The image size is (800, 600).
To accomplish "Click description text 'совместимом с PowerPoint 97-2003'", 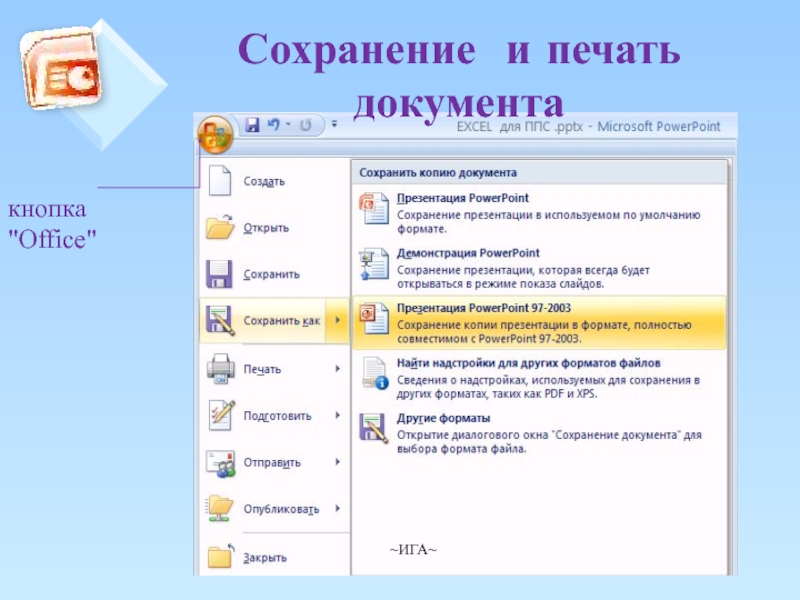I will coord(489,339).
